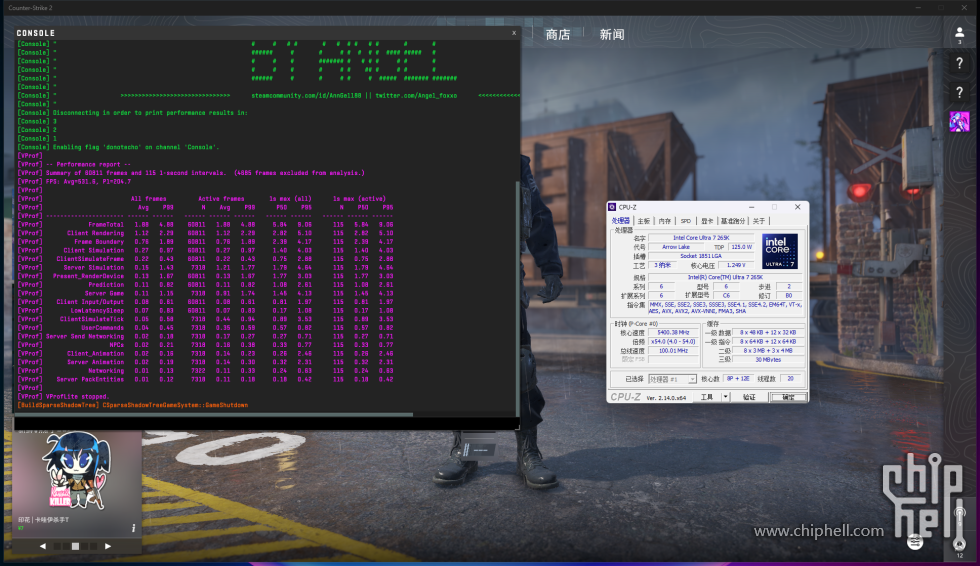Click the x54.0 multiplier value

click(x=673, y=342)
